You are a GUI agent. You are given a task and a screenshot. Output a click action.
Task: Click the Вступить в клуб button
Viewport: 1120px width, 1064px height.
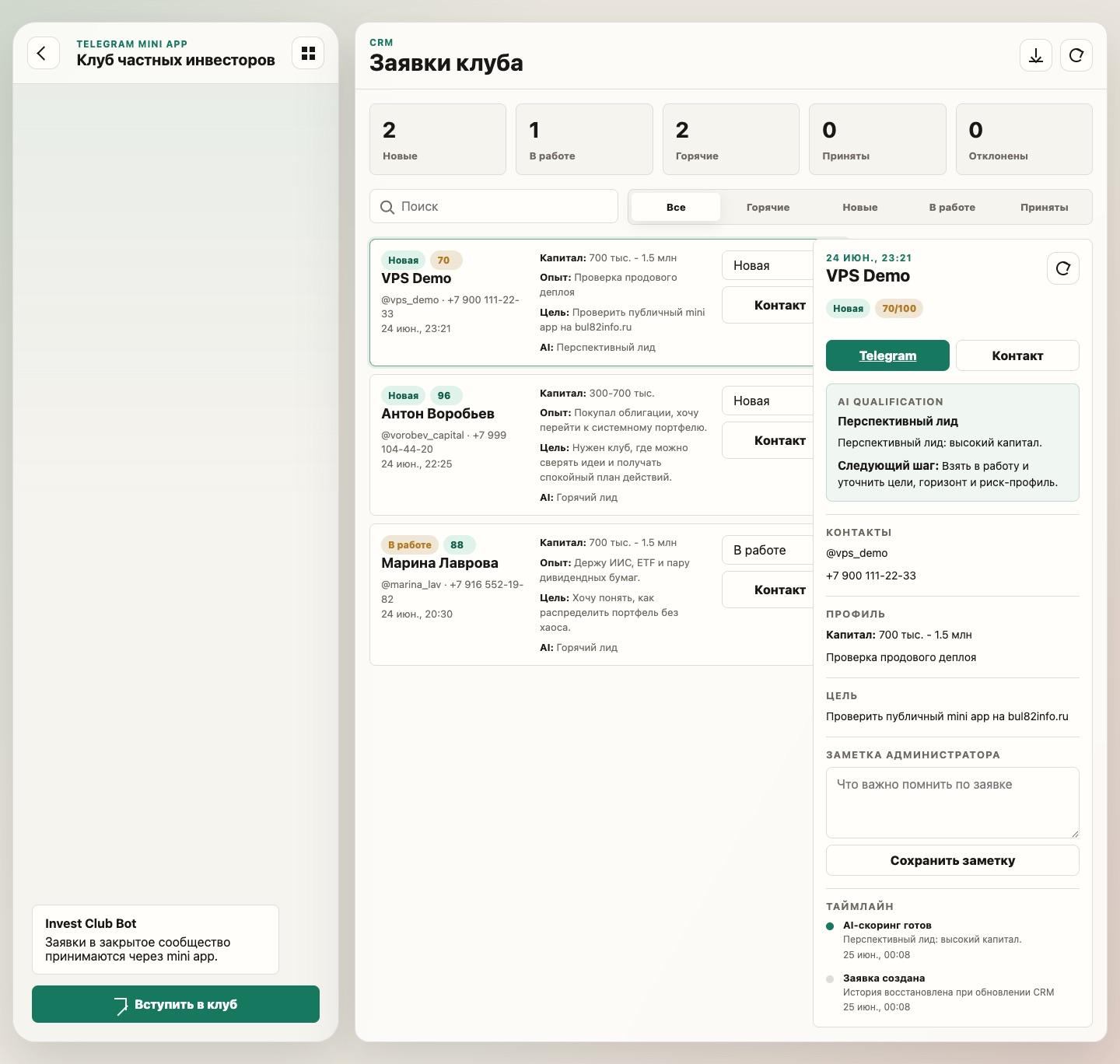[176, 1004]
